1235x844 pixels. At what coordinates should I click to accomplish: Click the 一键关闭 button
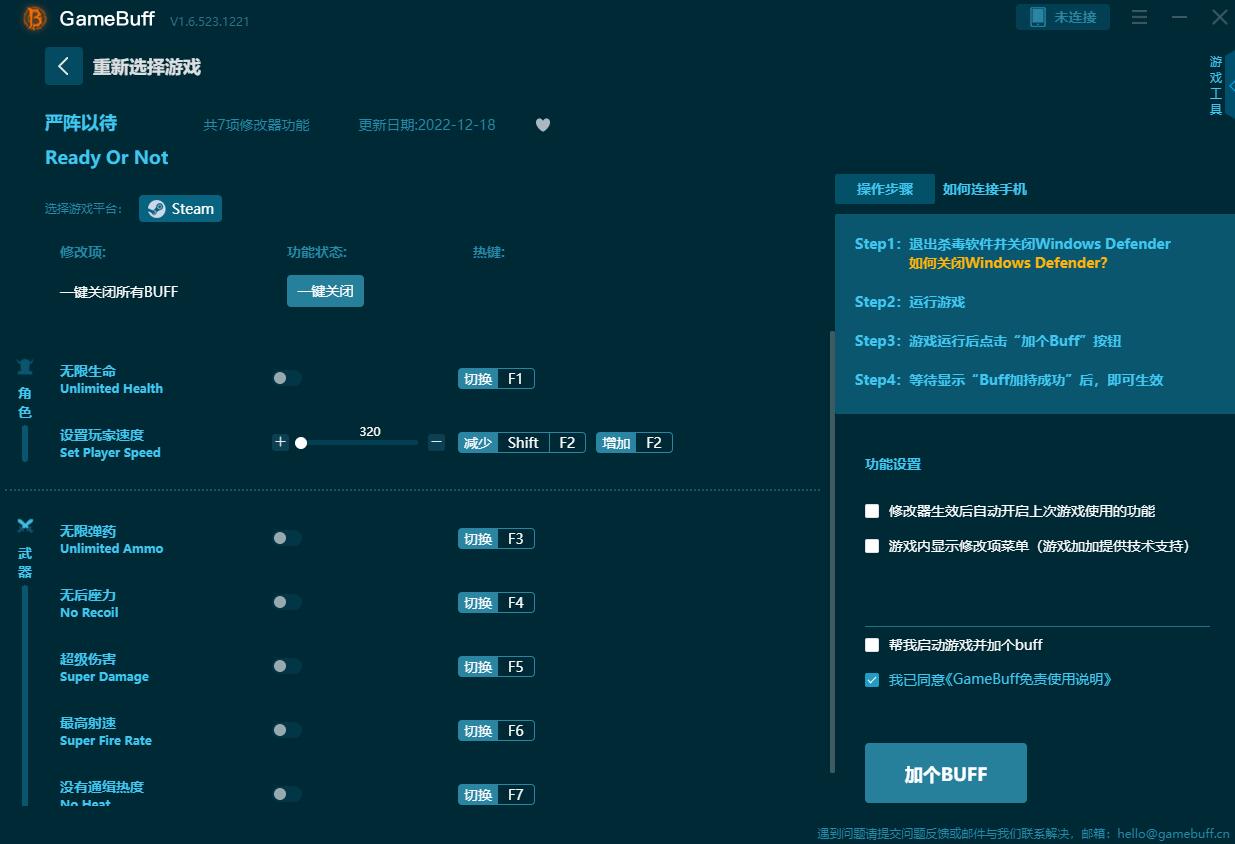tap(325, 291)
